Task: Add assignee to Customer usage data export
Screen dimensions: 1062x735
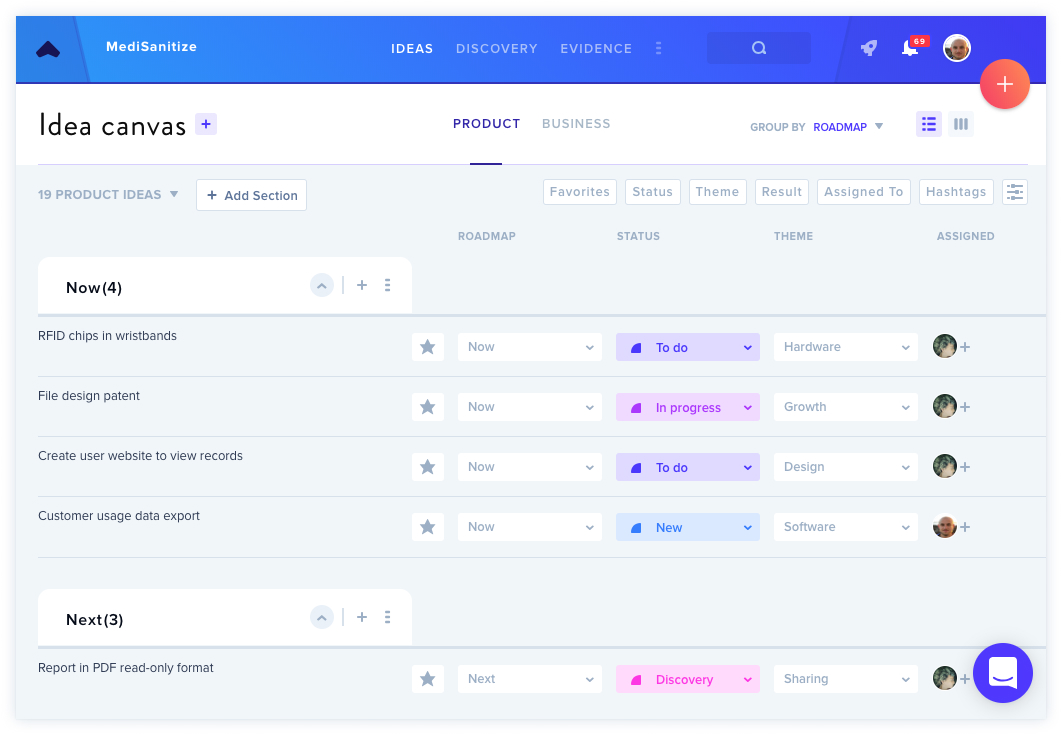Action: [965, 527]
